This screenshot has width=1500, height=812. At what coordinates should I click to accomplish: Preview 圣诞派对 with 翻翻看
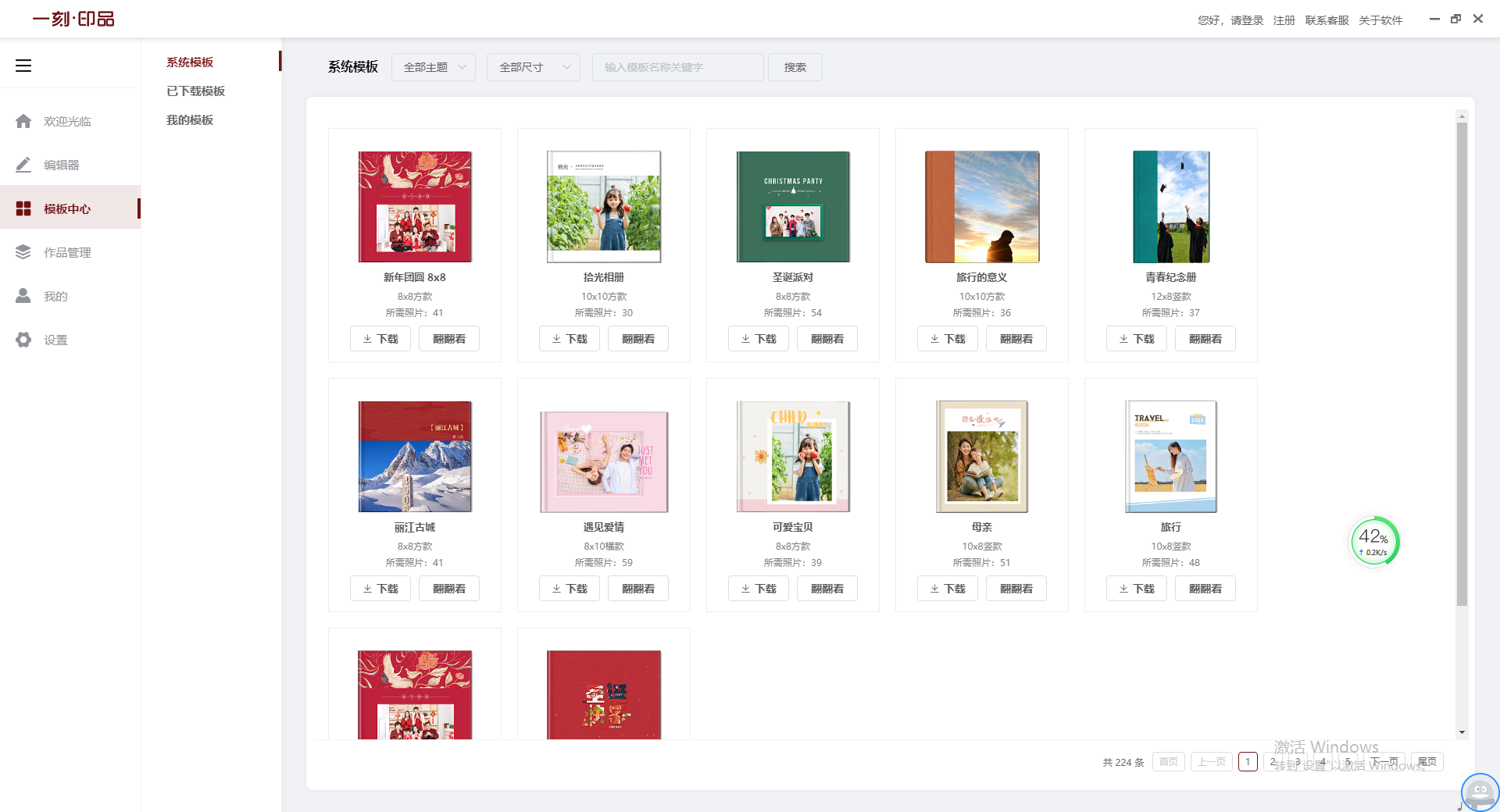[827, 339]
